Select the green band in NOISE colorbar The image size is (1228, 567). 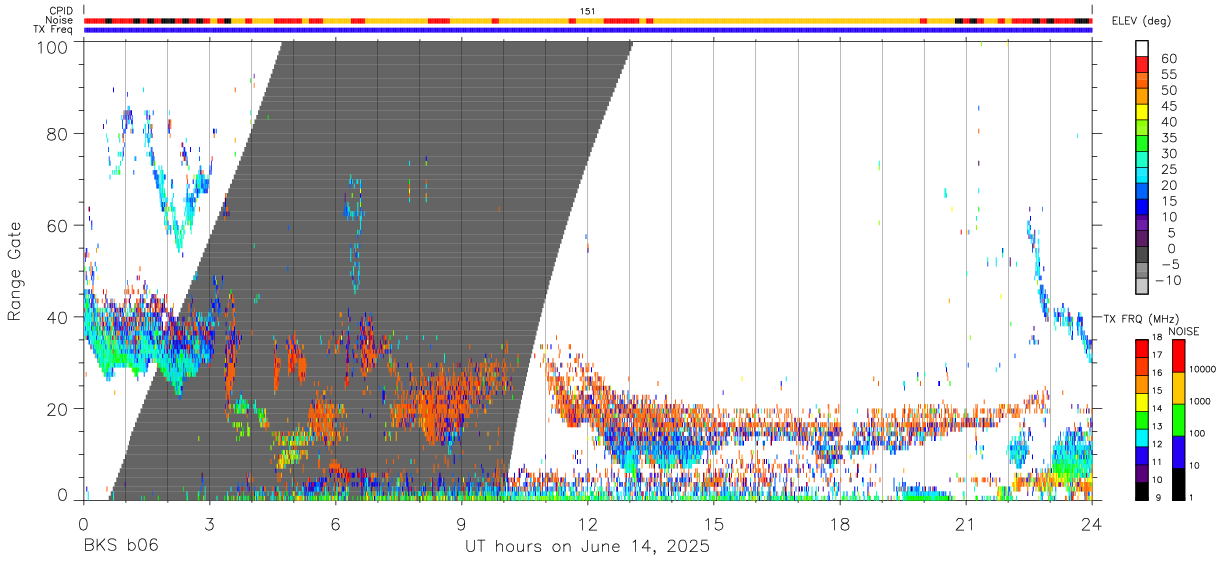tap(1179, 420)
